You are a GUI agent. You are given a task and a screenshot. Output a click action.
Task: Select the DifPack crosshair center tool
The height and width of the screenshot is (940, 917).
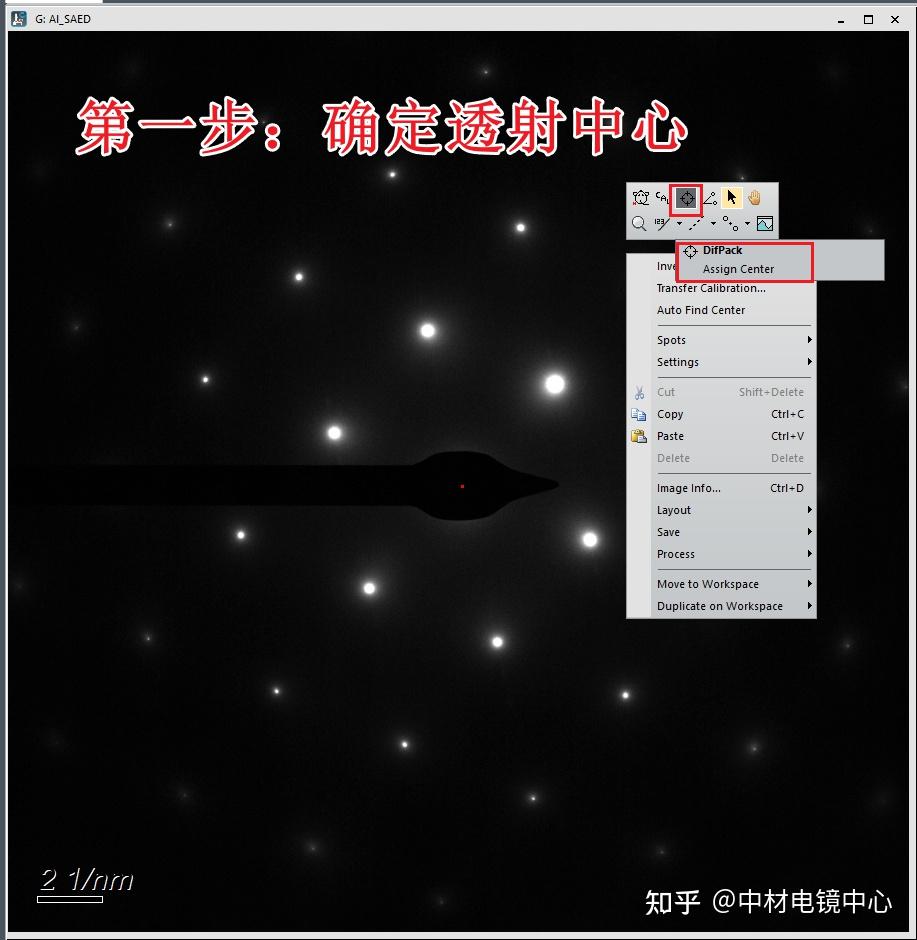(686, 198)
